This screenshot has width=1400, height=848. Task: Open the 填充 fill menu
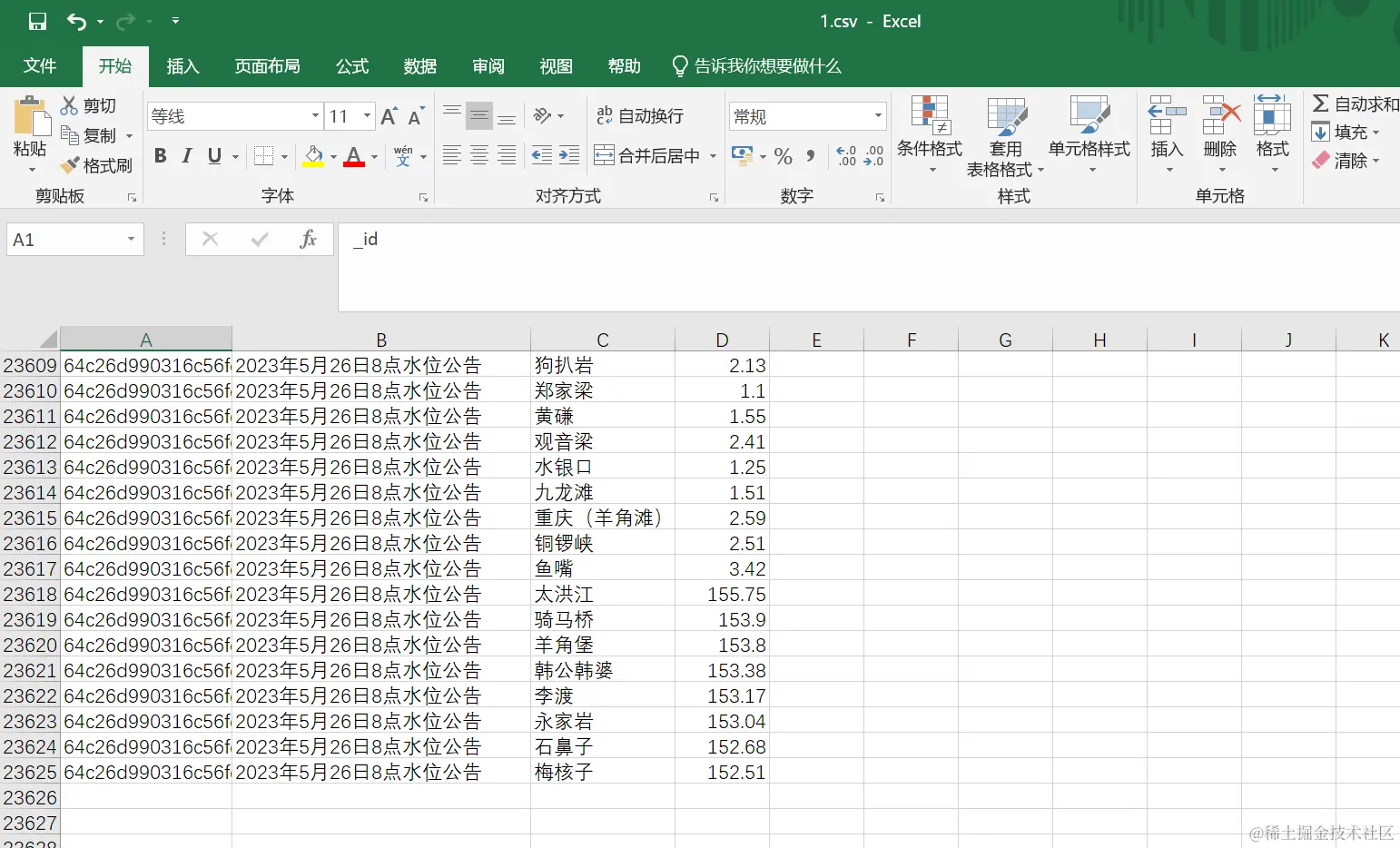[1346, 133]
